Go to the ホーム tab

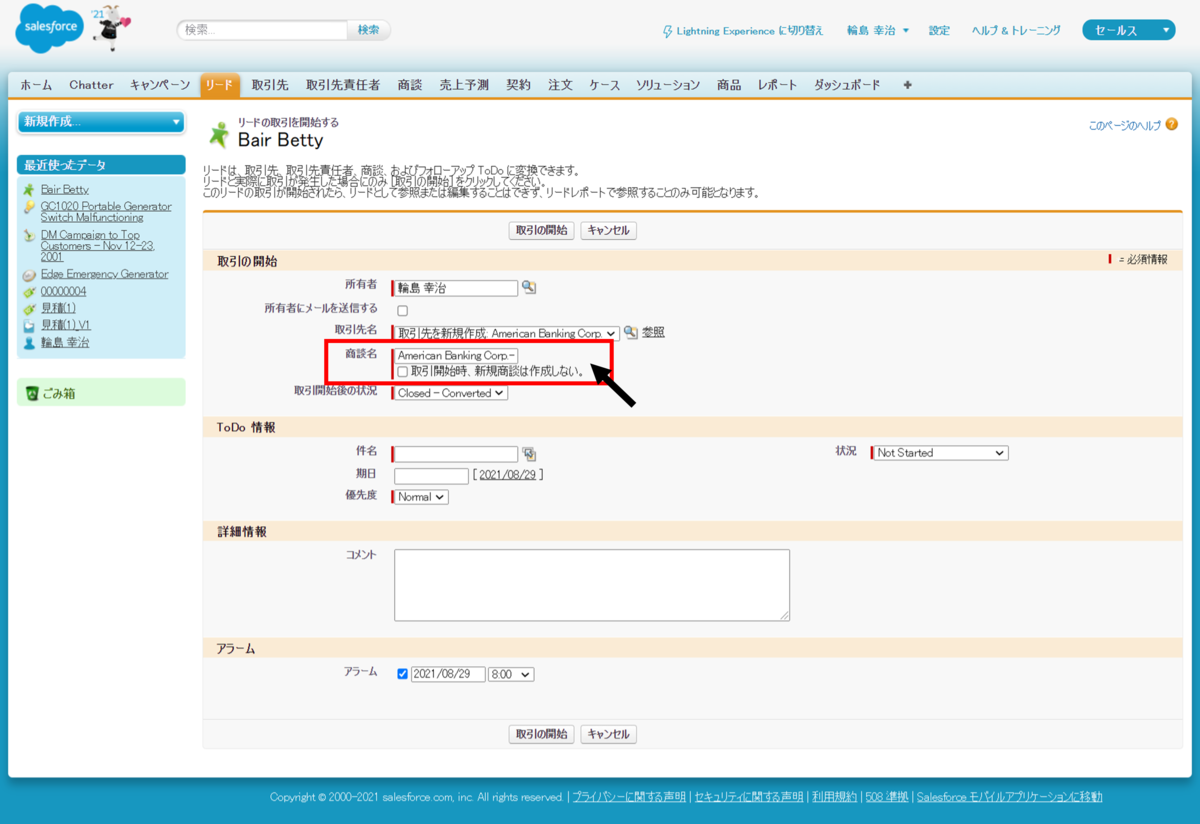click(36, 85)
